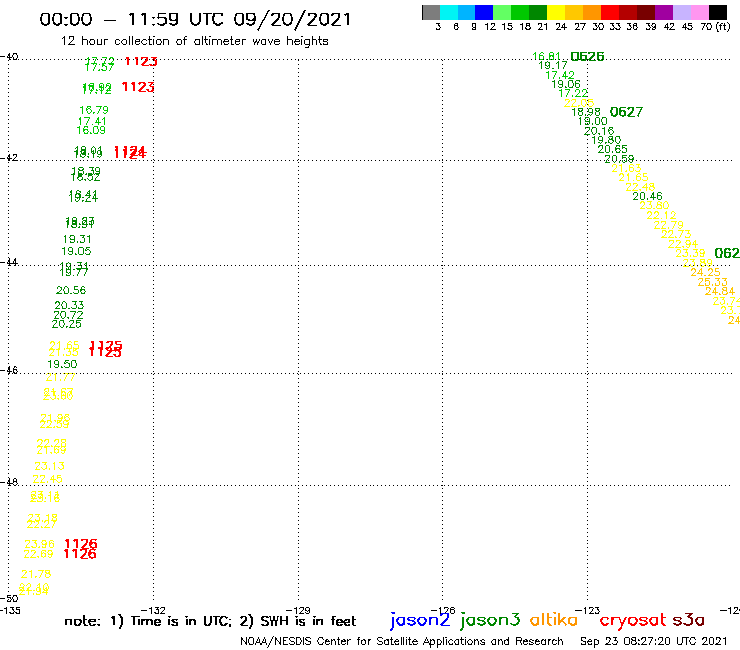
Task: Click the 0626 time stamp label
Action: [x=587, y=57]
